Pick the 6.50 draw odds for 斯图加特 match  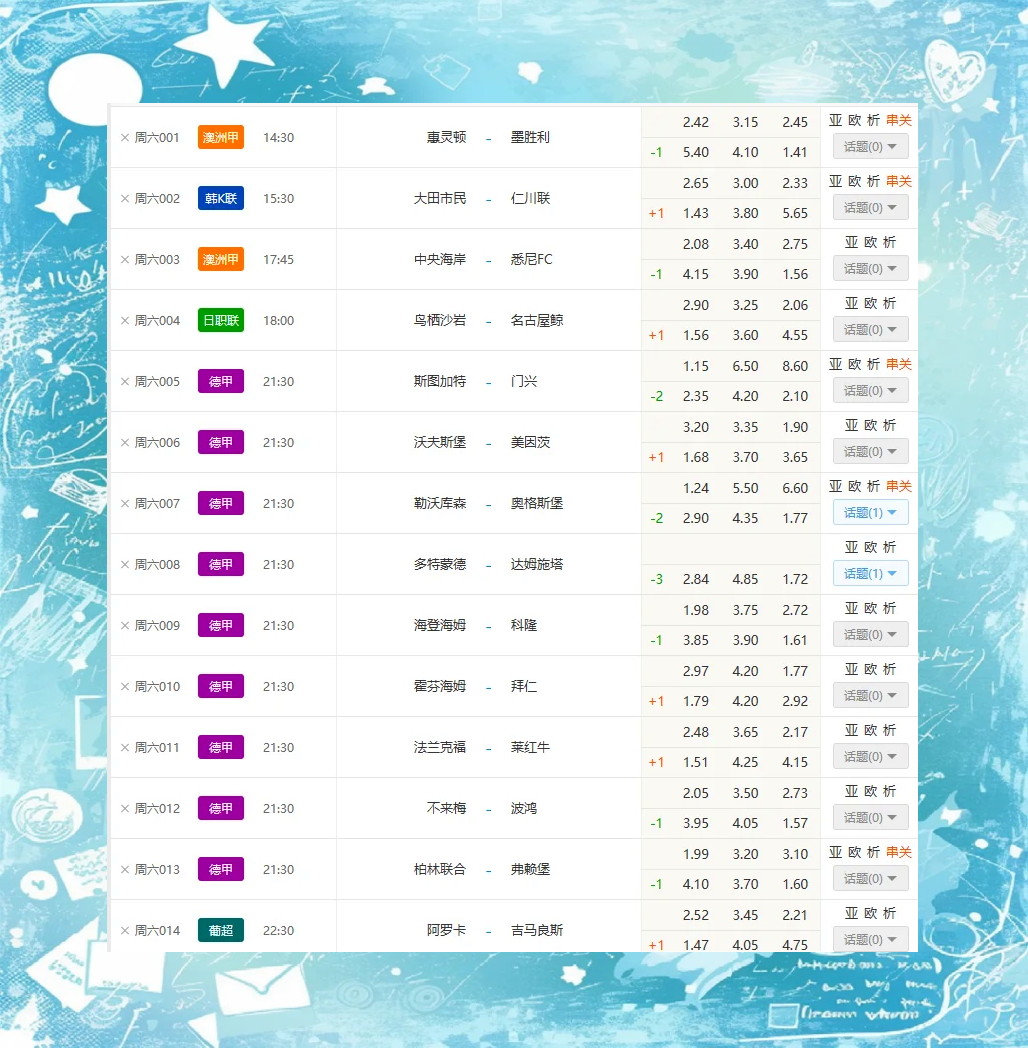point(745,367)
